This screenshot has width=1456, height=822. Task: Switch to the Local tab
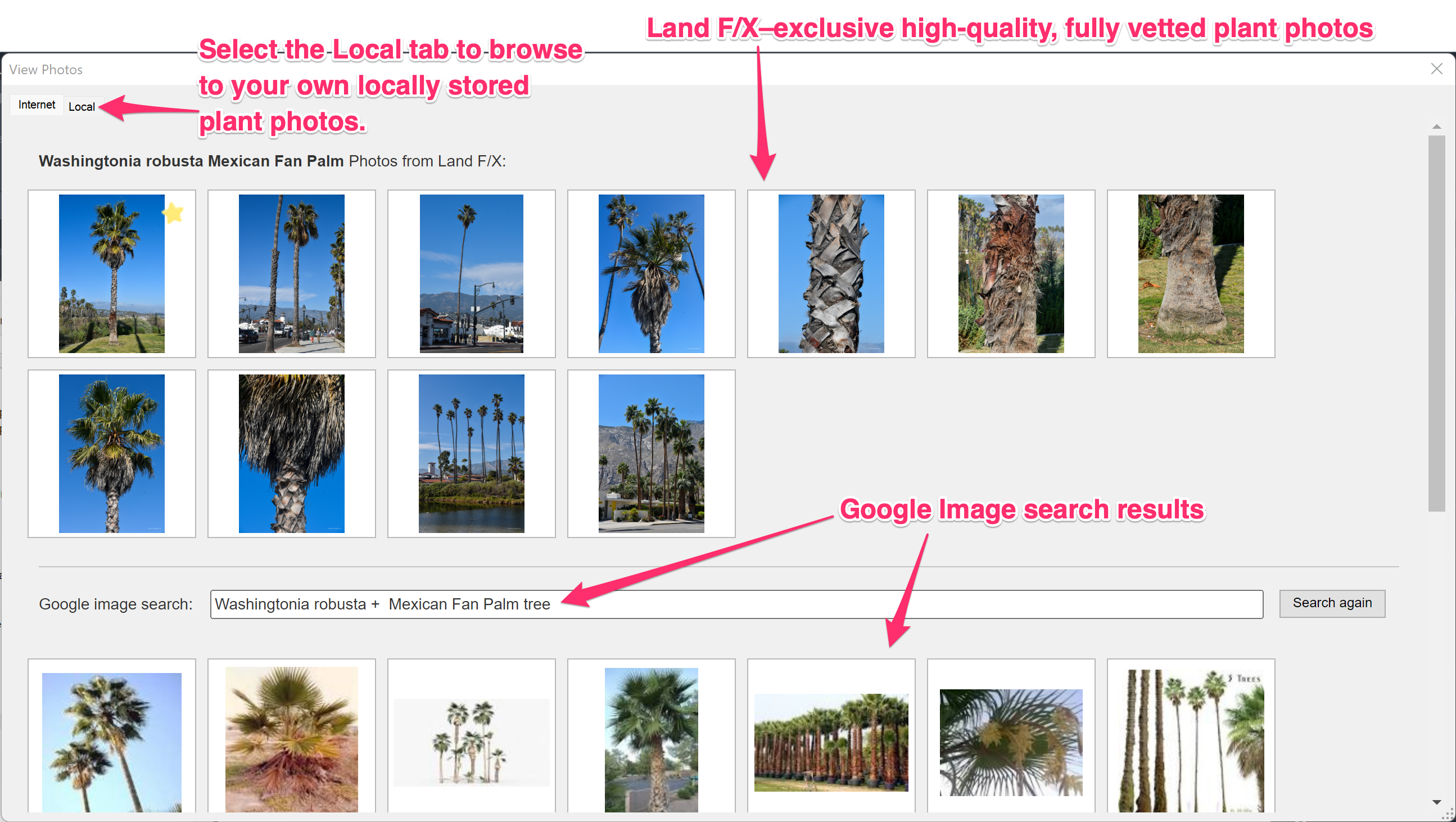click(x=80, y=107)
